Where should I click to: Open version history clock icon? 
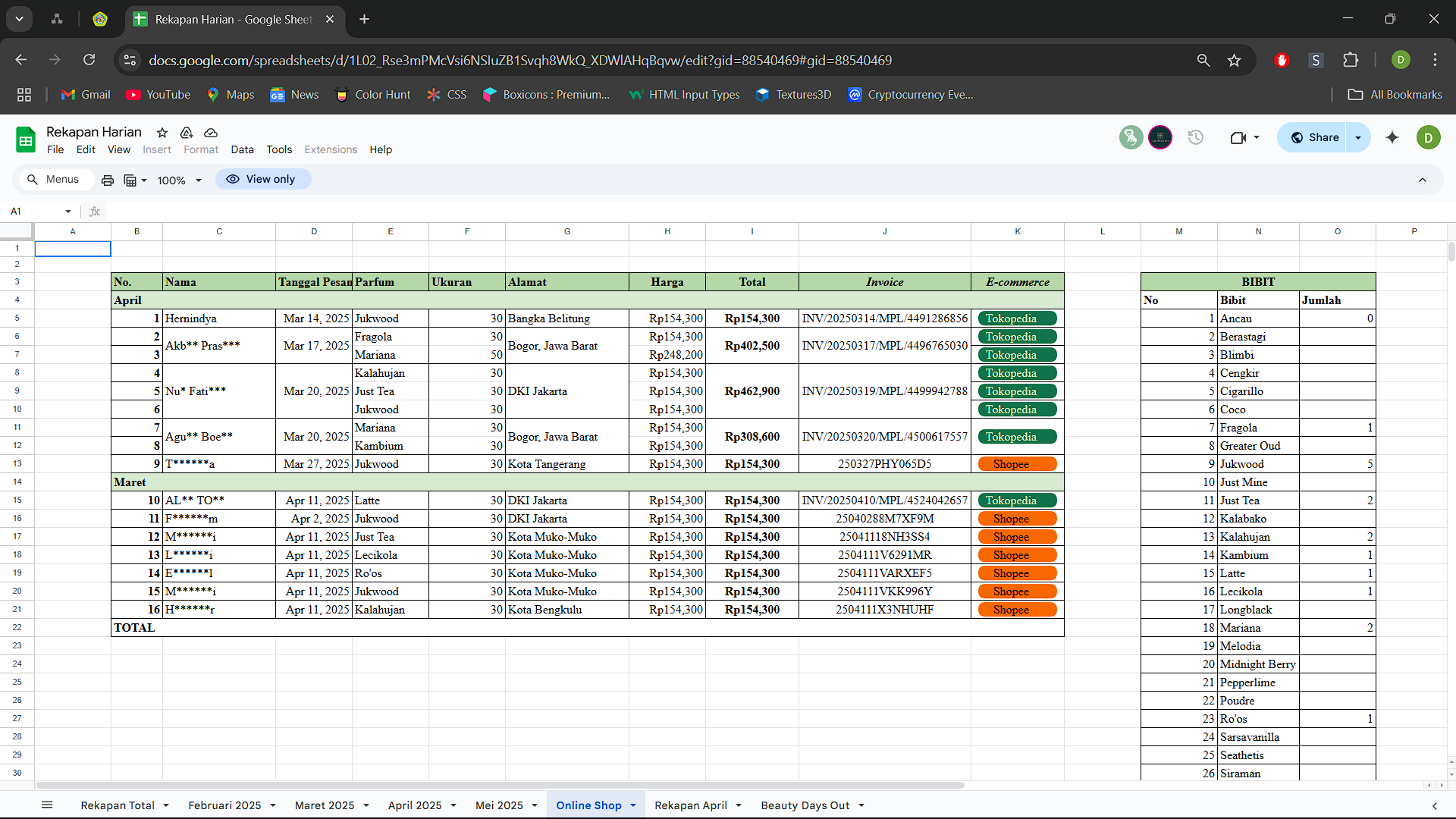coord(1196,137)
